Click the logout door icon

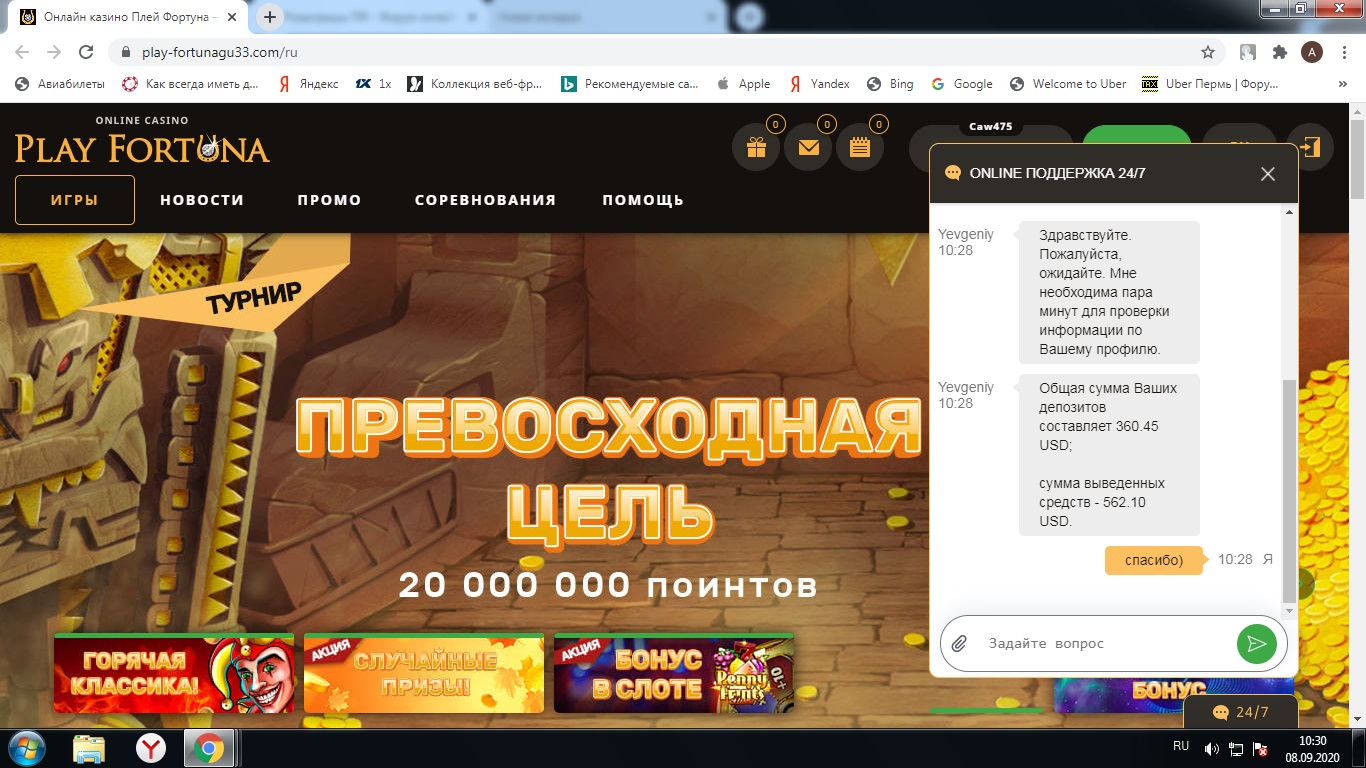point(1310,148)
